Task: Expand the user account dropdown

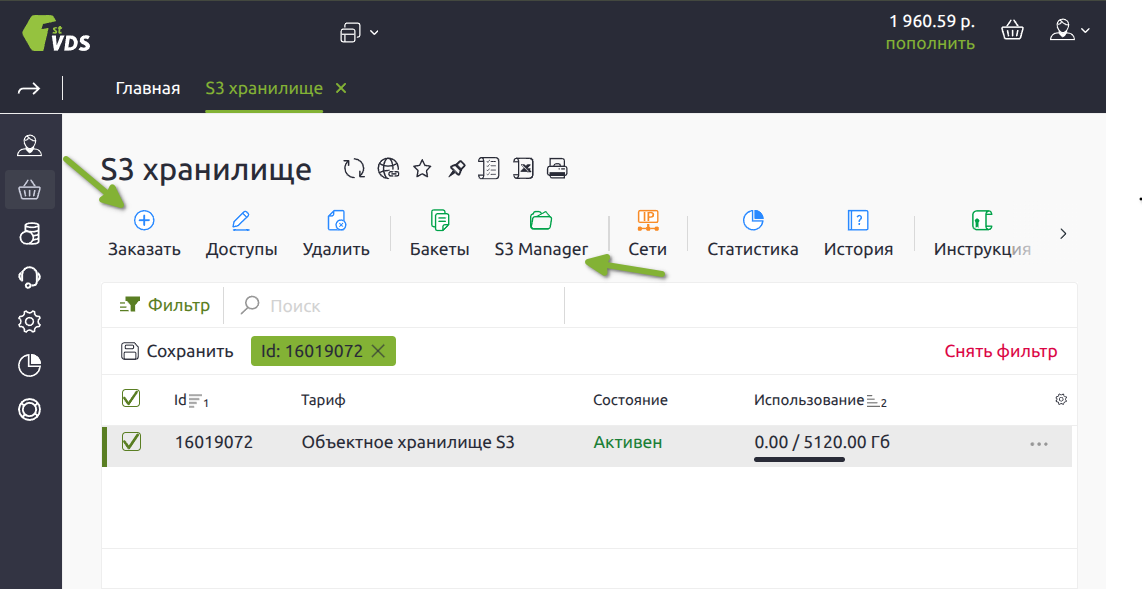Action: coord(1069,31)
